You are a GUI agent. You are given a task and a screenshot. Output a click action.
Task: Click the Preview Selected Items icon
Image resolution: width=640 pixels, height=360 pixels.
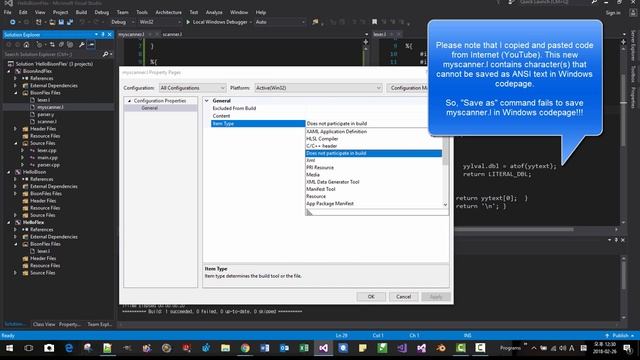(x=91, y=44)
